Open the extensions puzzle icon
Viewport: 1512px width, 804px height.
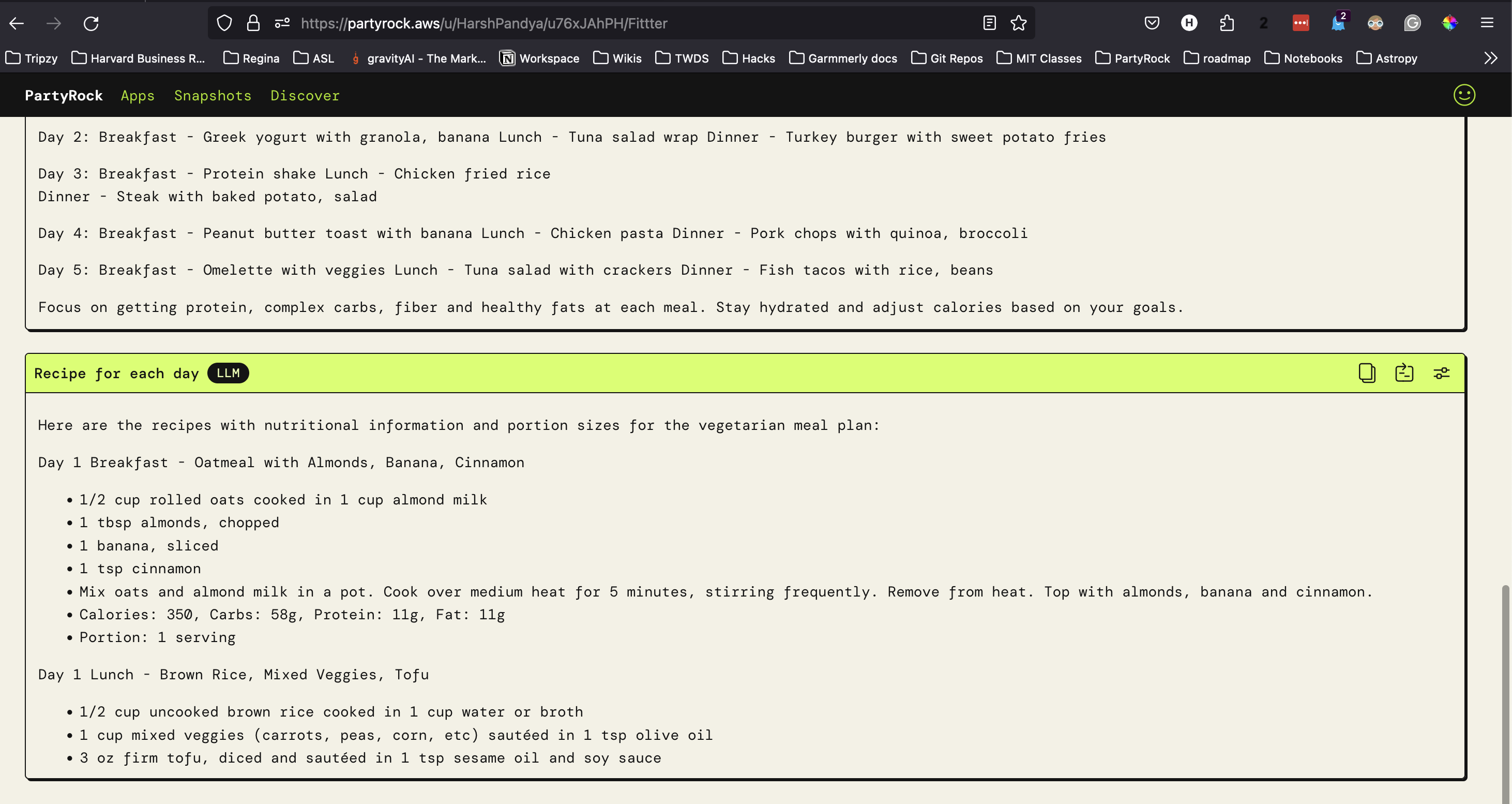click(1226, 23)
